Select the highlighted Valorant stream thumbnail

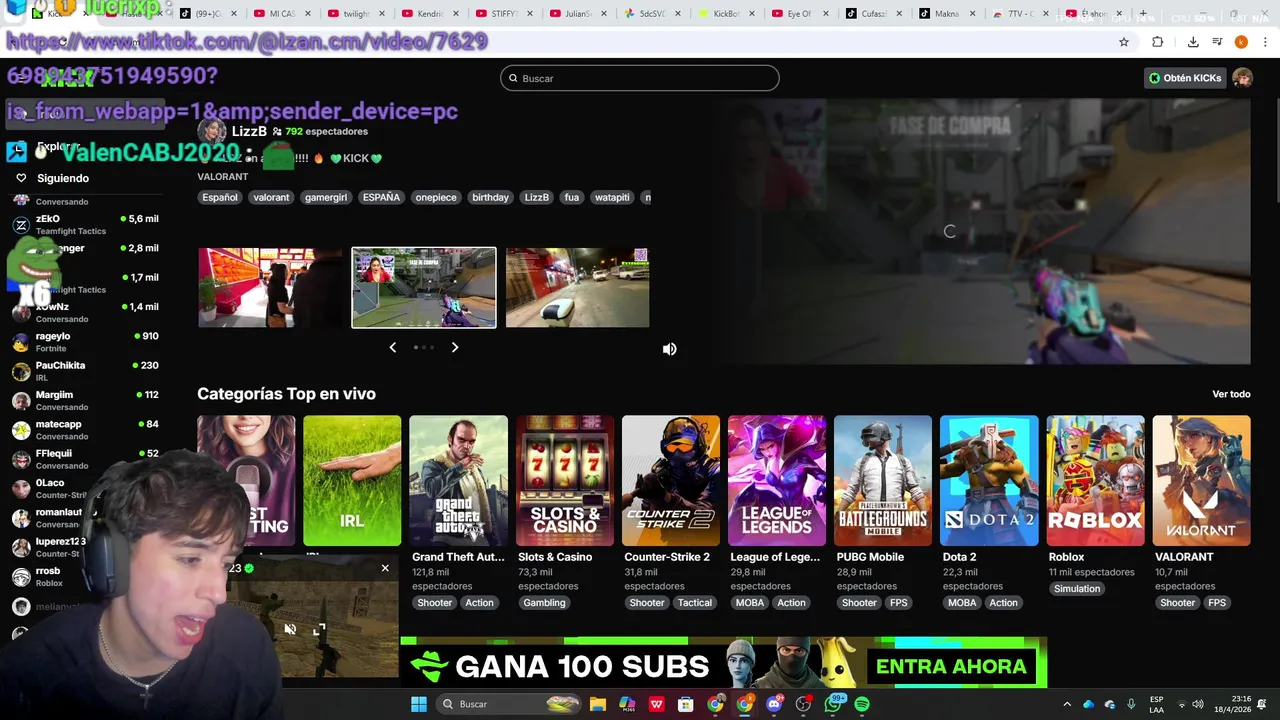point(423,287)
